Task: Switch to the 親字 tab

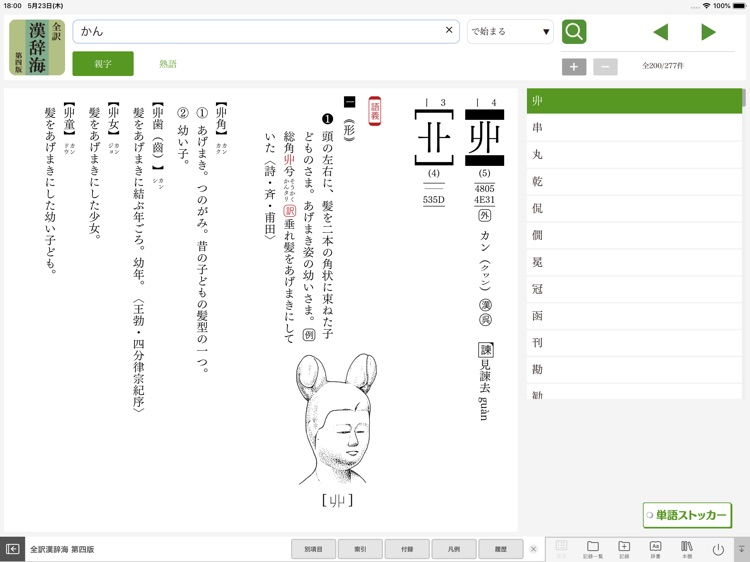Action: click(x=103, y=64)
